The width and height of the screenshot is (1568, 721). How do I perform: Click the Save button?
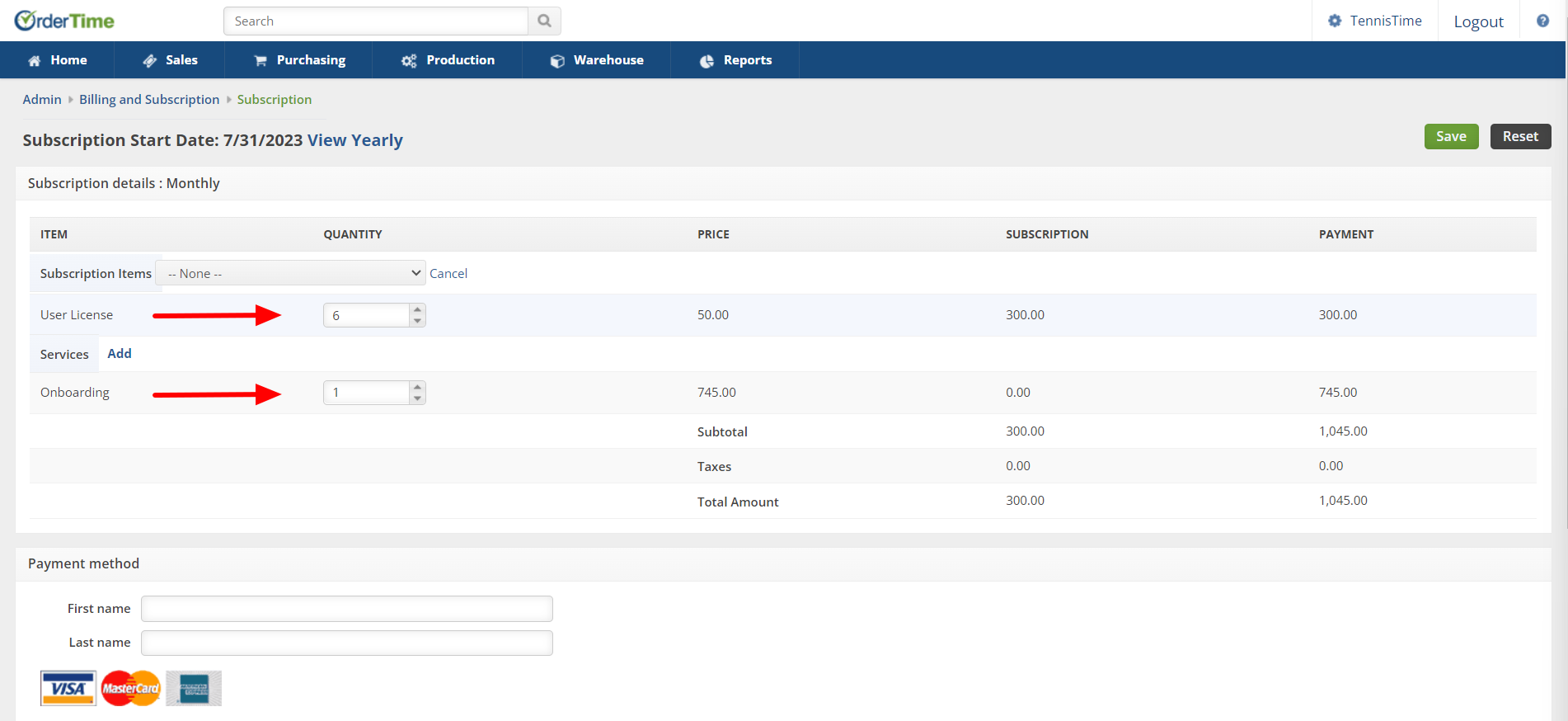(x=1451, y=136)
